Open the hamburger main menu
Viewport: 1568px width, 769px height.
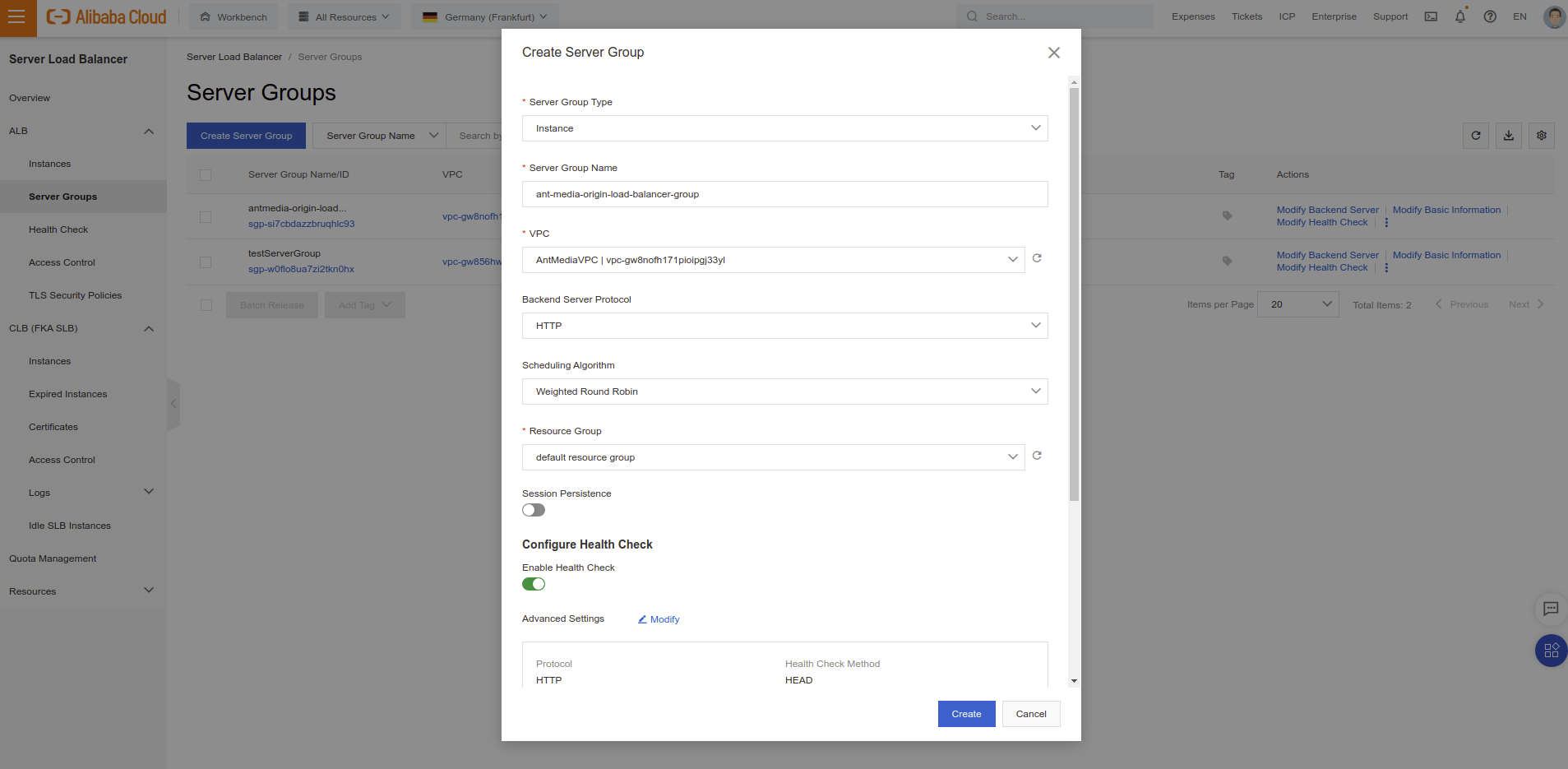coord(16,17)
